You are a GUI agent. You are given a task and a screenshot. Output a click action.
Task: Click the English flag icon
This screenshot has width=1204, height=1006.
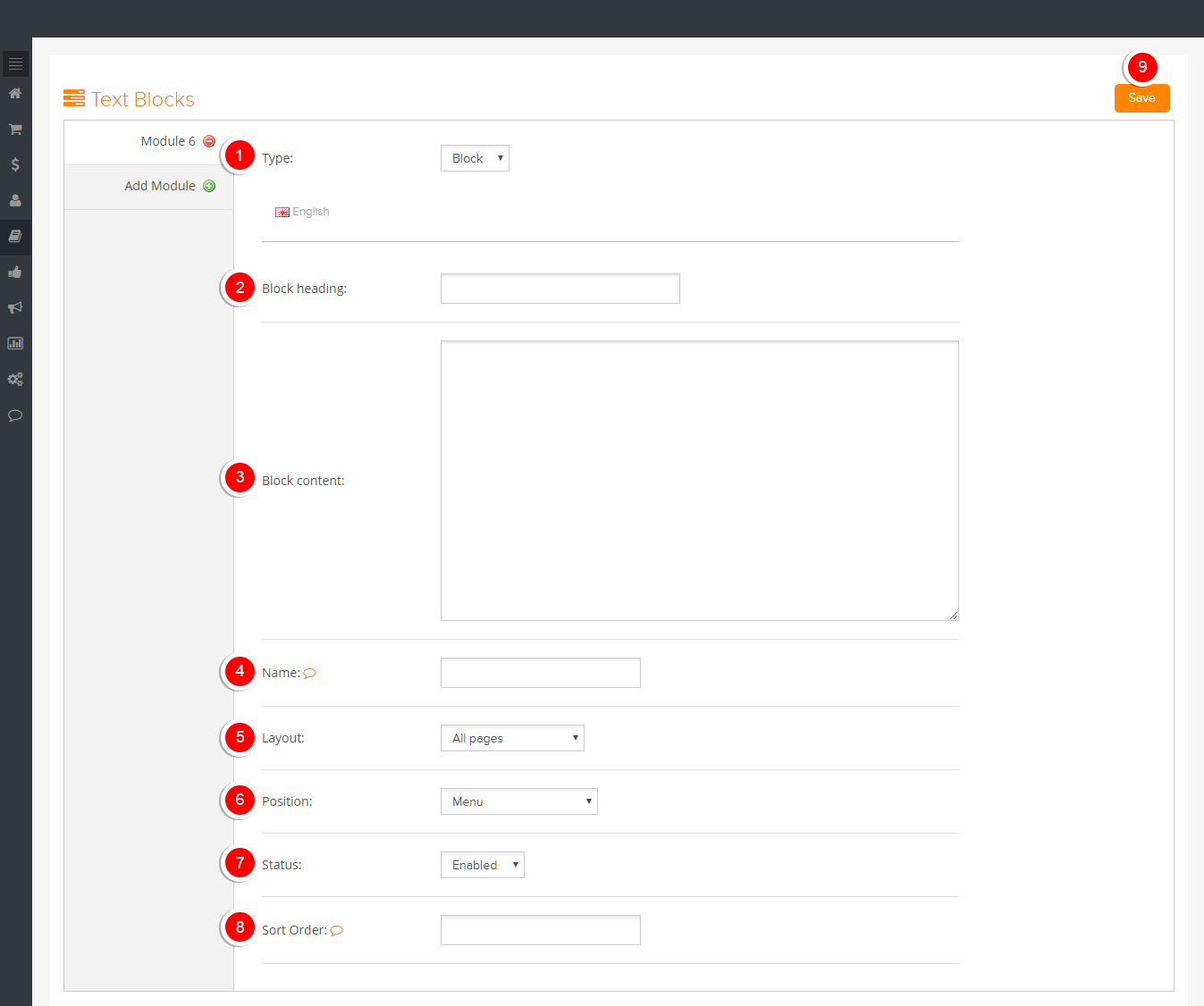pos(282,213)
